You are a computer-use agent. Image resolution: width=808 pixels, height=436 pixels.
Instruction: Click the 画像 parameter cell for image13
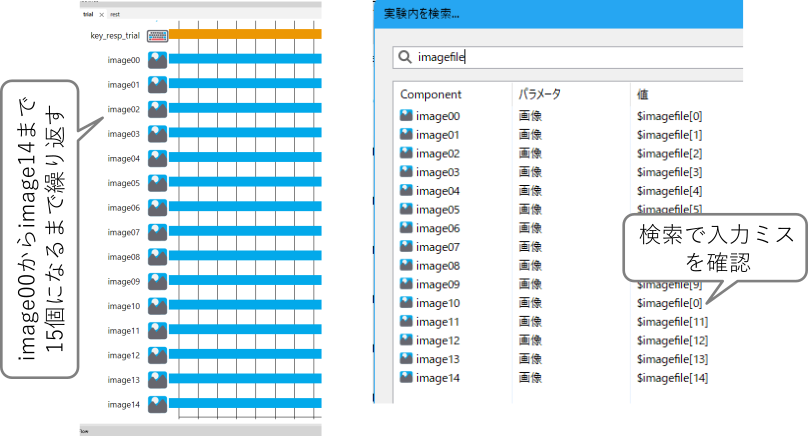[530, 359]
